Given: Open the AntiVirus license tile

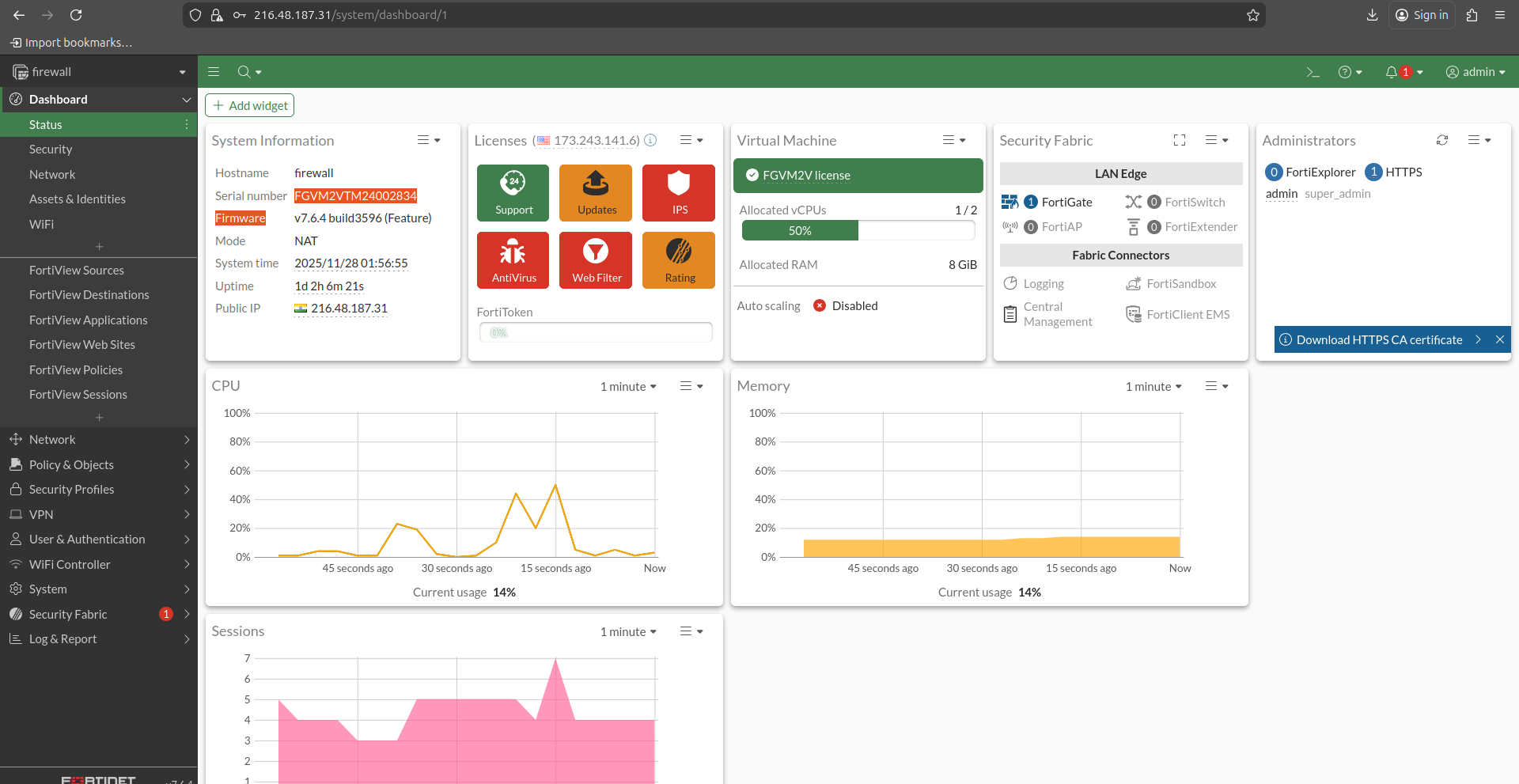Looking at the screenshot, I should pyautogui.click(x=513, y=259).
